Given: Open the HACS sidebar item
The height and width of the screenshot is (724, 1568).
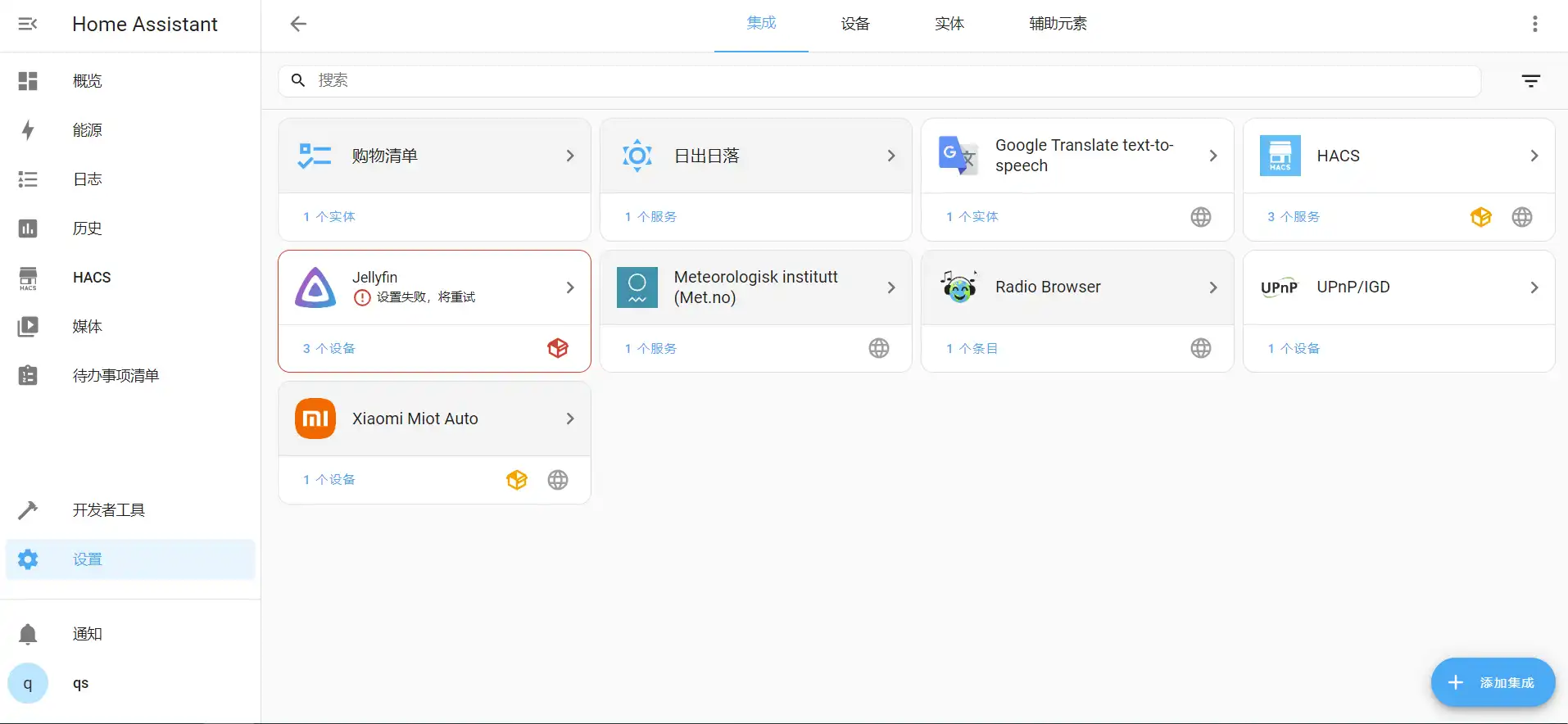Looking at the screenshot, I should 92,278.
